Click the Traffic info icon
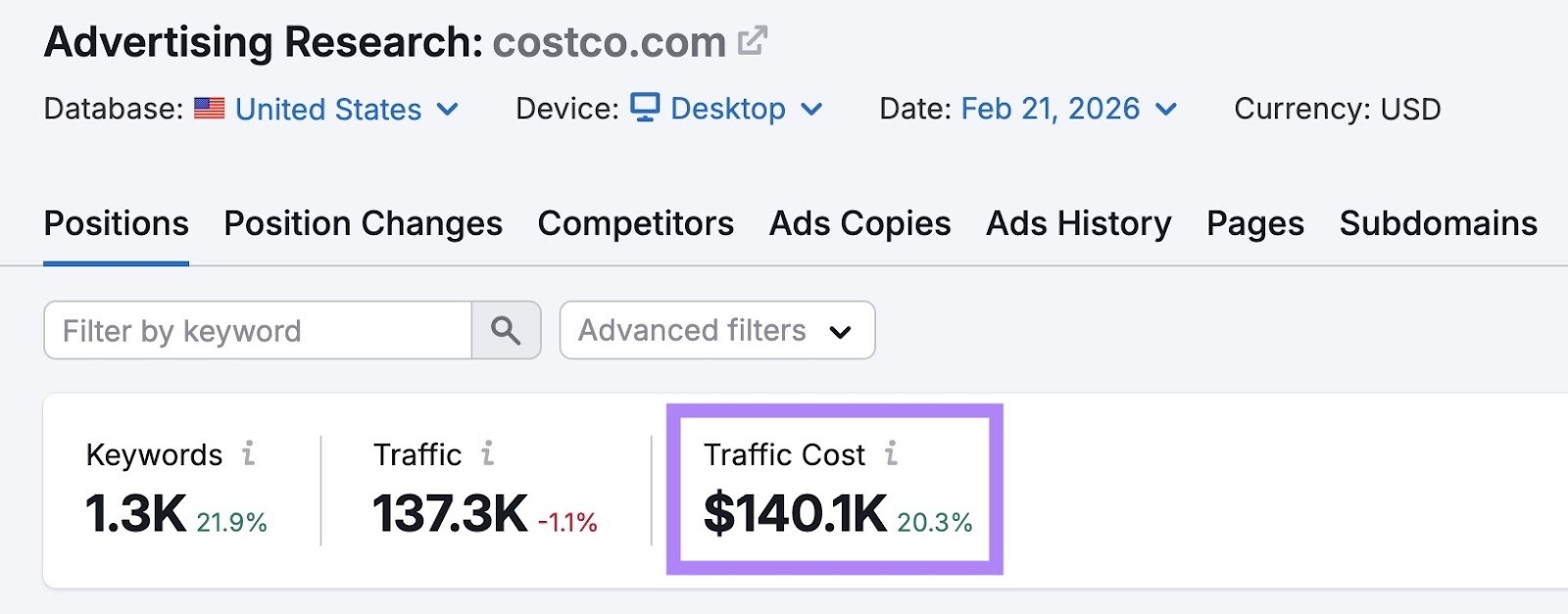This screenshot has width=1568, height=614. click(x=487, y=453)
